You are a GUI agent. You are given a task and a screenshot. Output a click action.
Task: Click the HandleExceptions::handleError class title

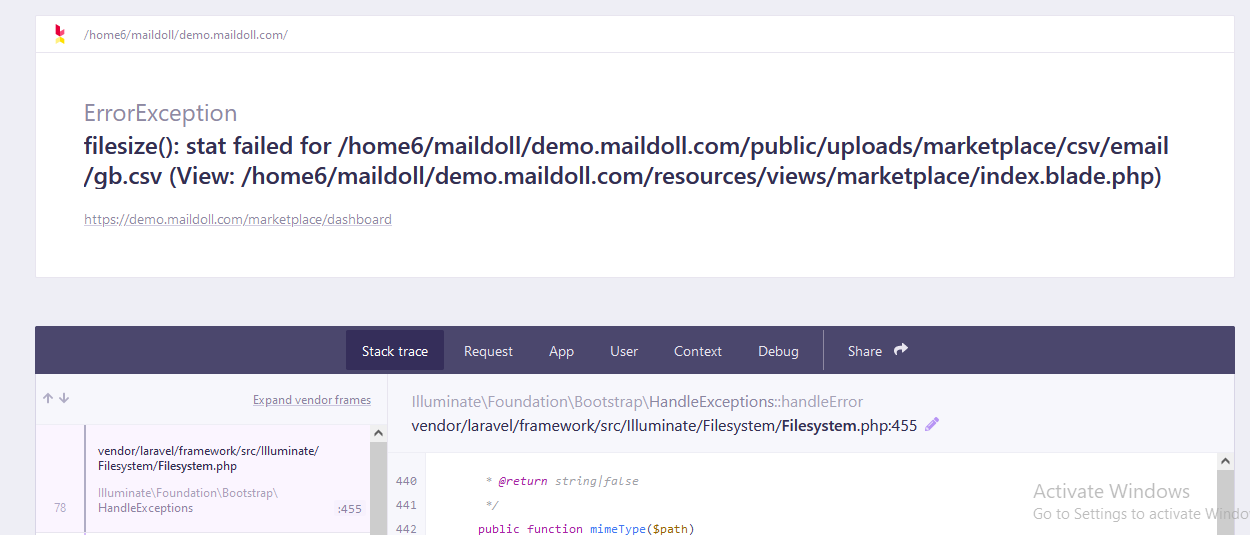[637, 402]
